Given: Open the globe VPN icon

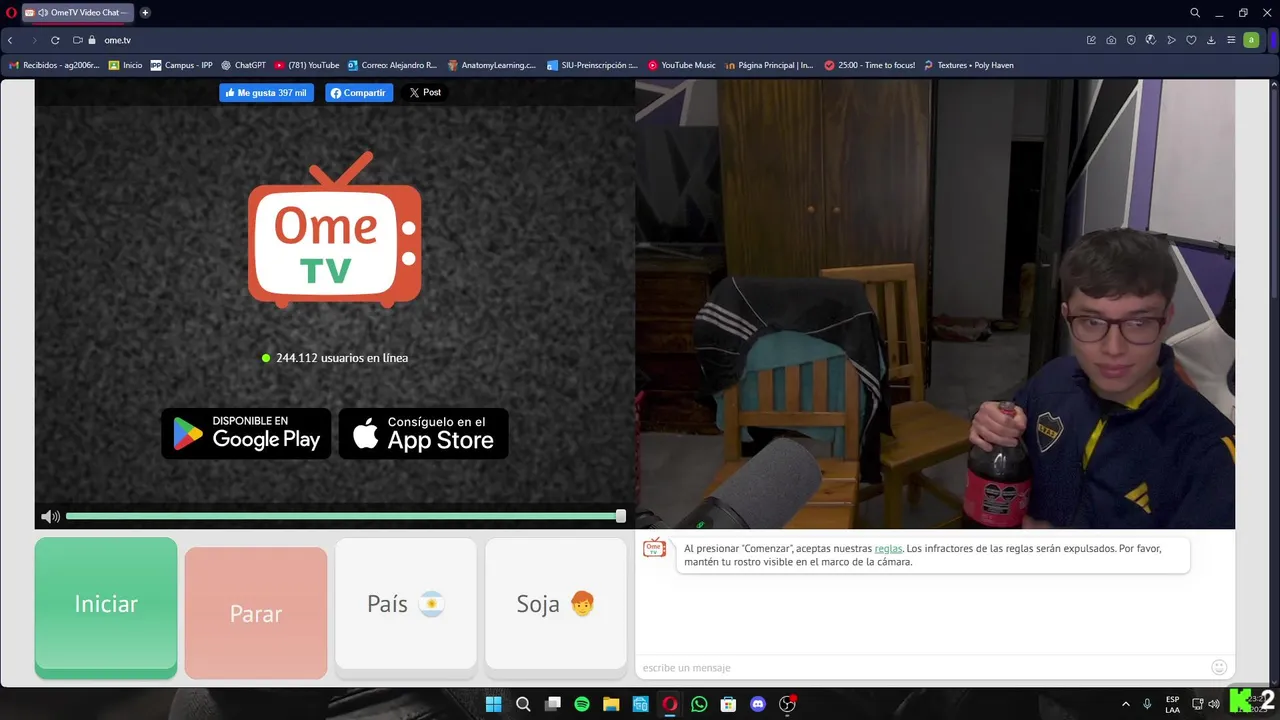Looking at the screenshot, I should pyautogui.click(x=1151, y=40).
